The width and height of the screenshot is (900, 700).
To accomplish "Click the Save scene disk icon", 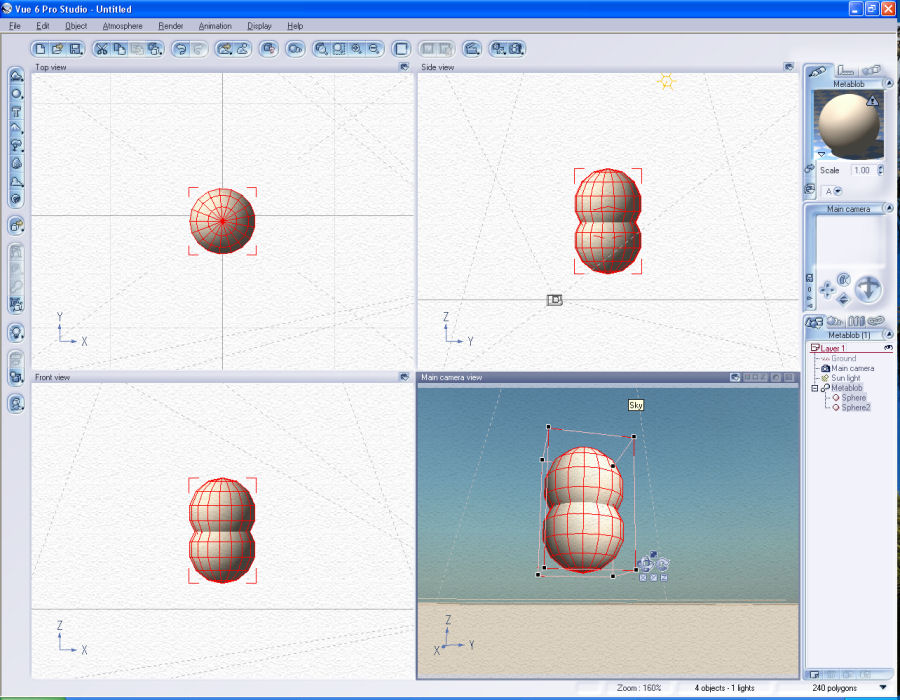I will pyautogui.click(x=75, y=48).
